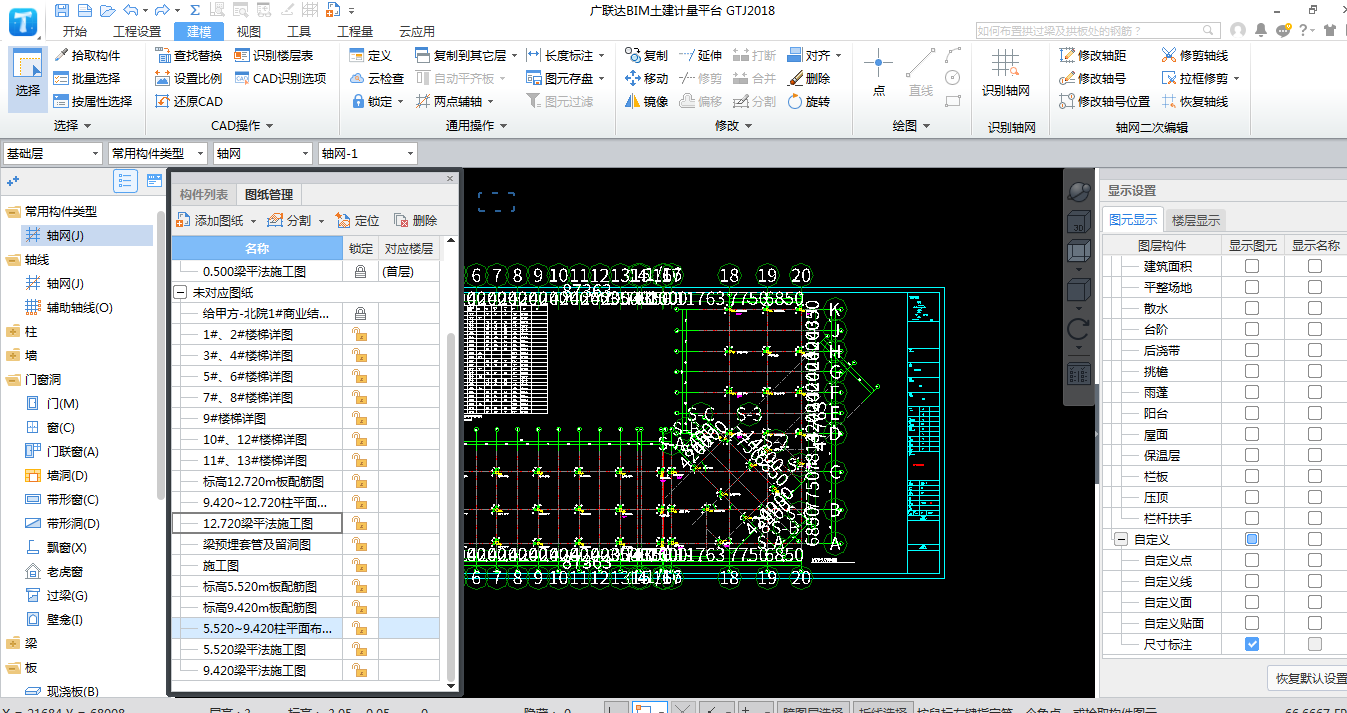
Task: Select the 点 point drawing tool
Action: pyautogui.click(x=878, y=73)
